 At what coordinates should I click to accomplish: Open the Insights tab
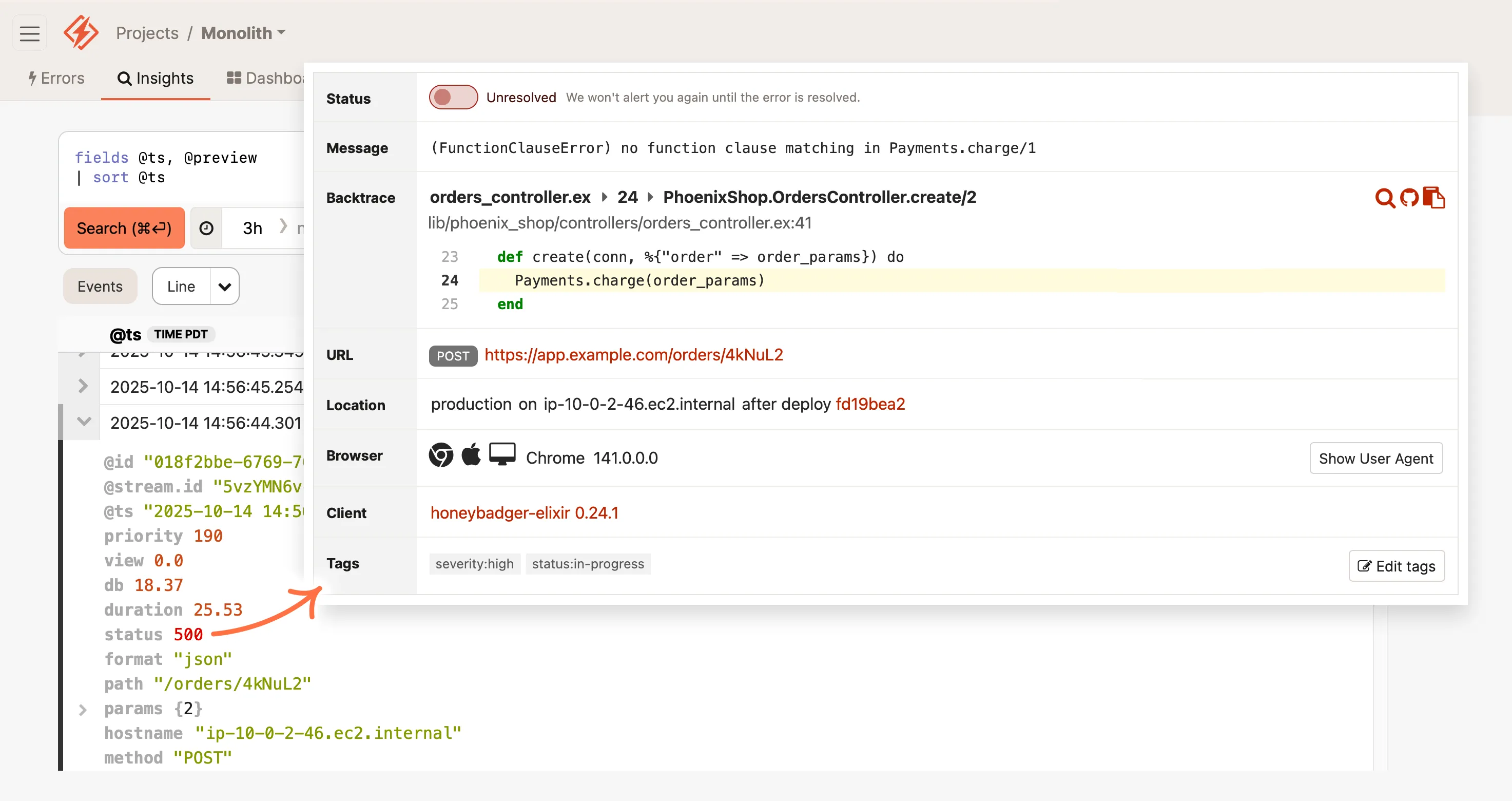[156, 78]
